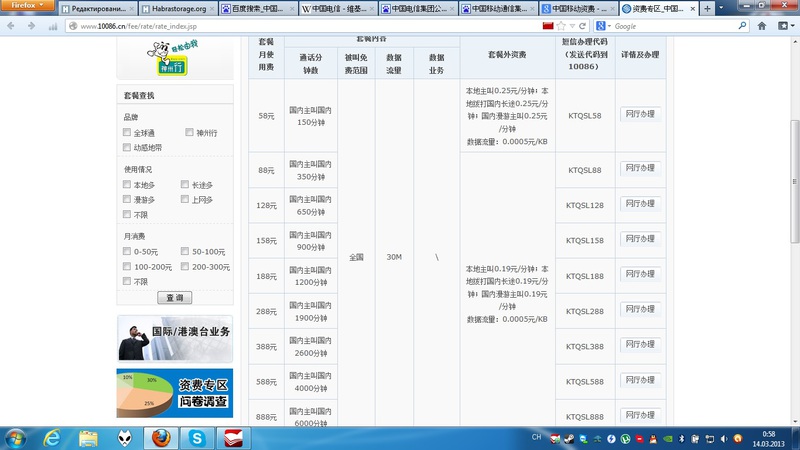
Task: Tick the 长途多 usage checkbox
Action: click(x=185, y=184)
